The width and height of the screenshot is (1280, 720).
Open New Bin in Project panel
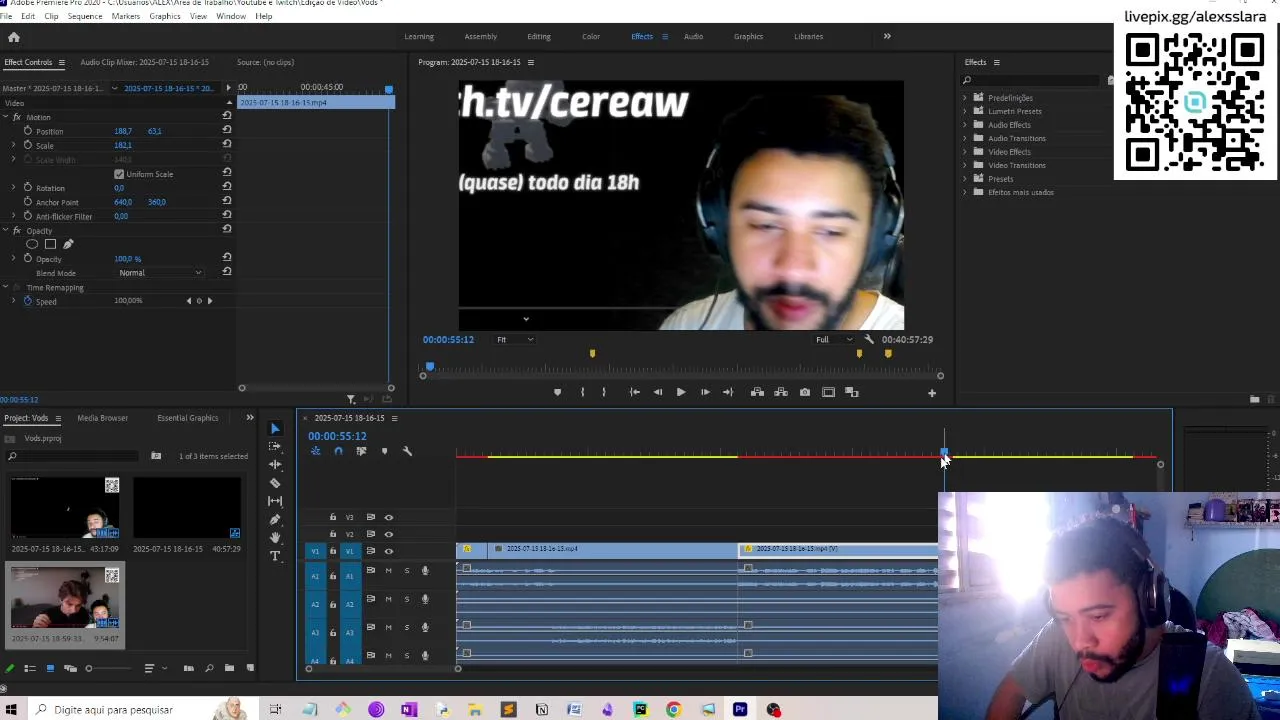click(229, 668)
